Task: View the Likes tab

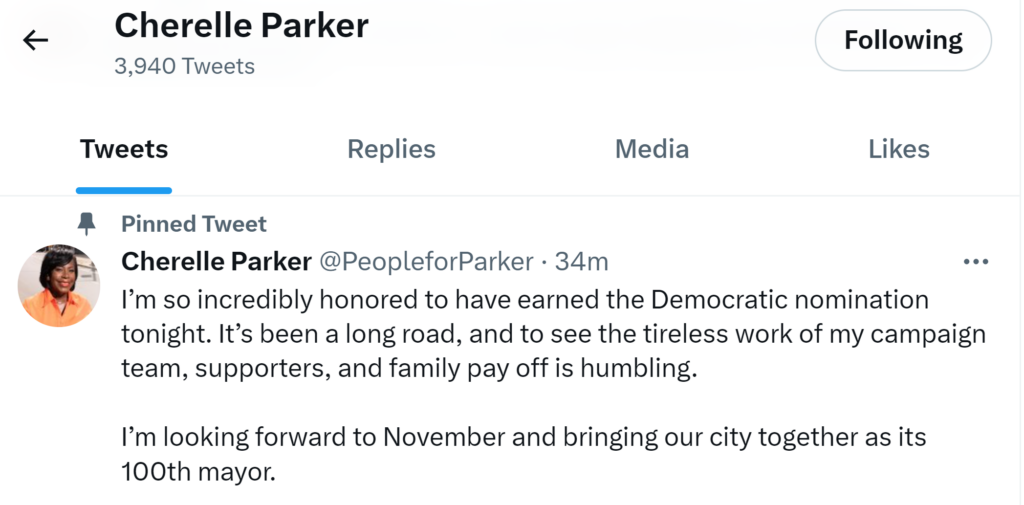Action: click(x=898, y=150)
